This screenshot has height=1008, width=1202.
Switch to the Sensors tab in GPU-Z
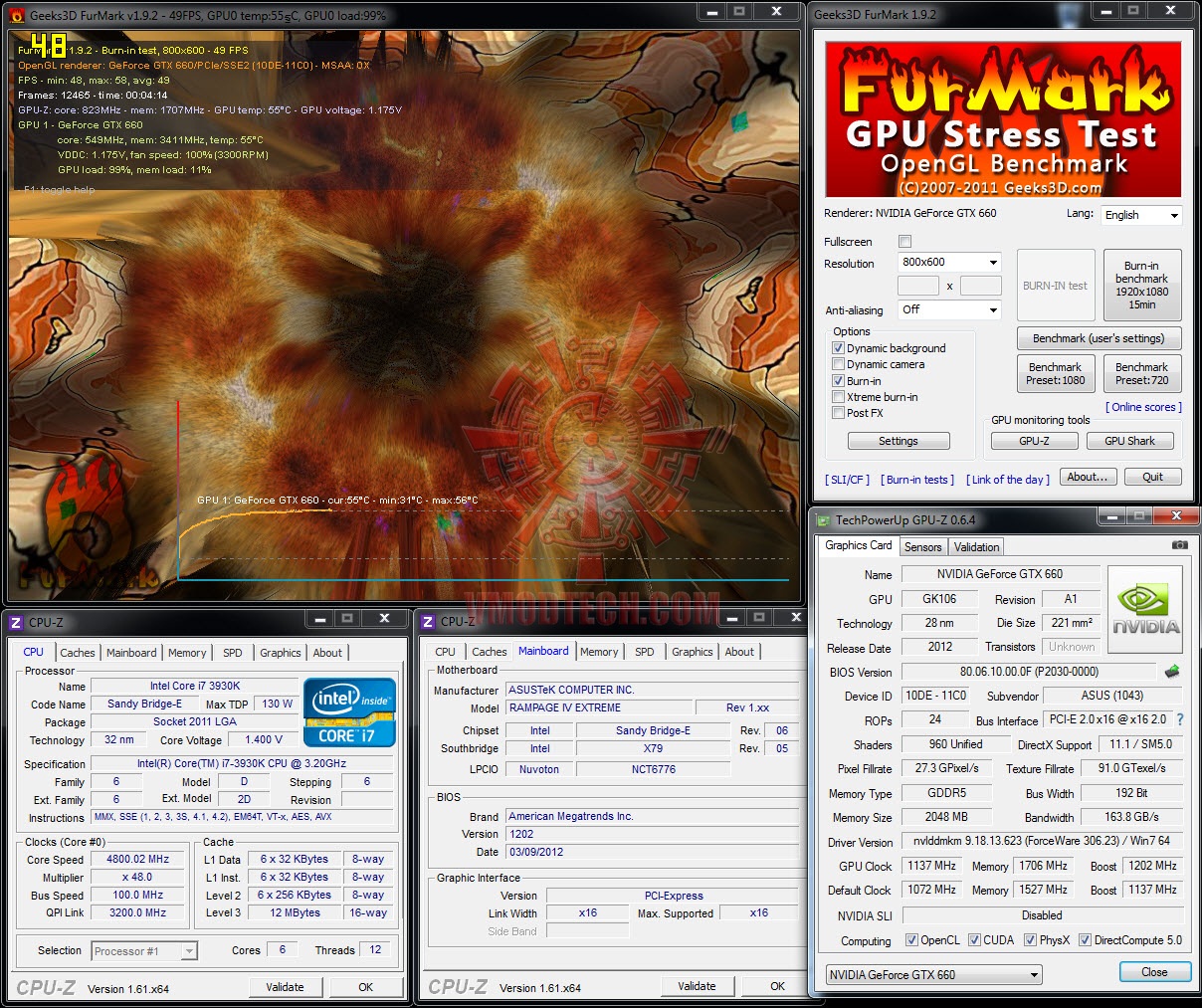click(922, 547)
